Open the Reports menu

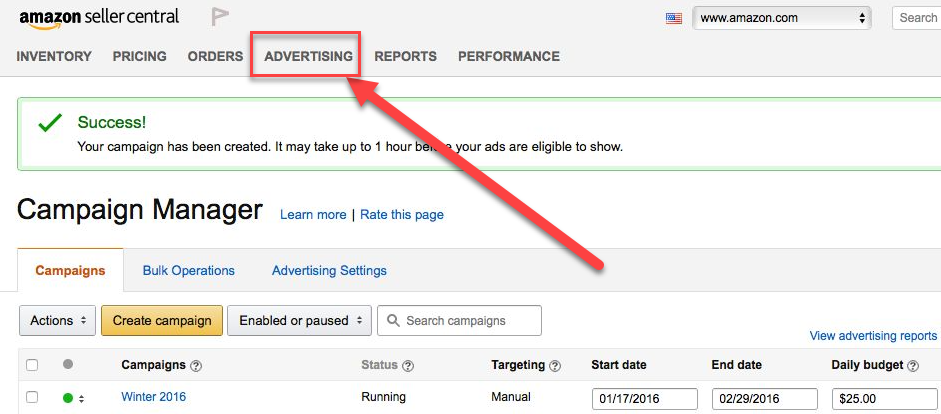point(406,56)
